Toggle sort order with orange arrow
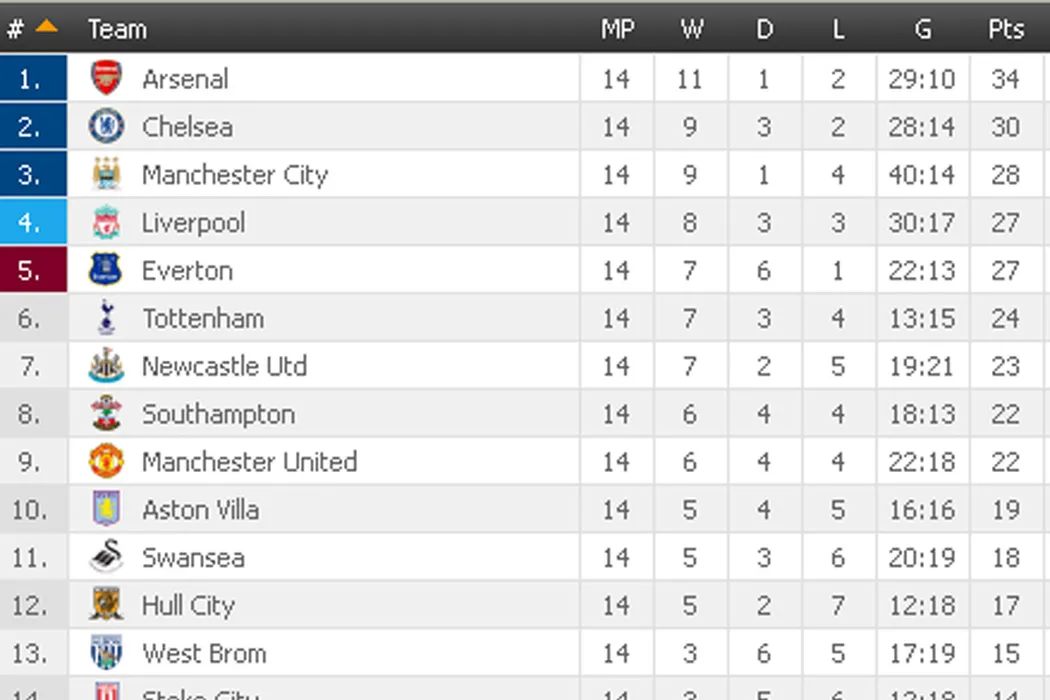Screen dimensions: 1050x700 46,27
